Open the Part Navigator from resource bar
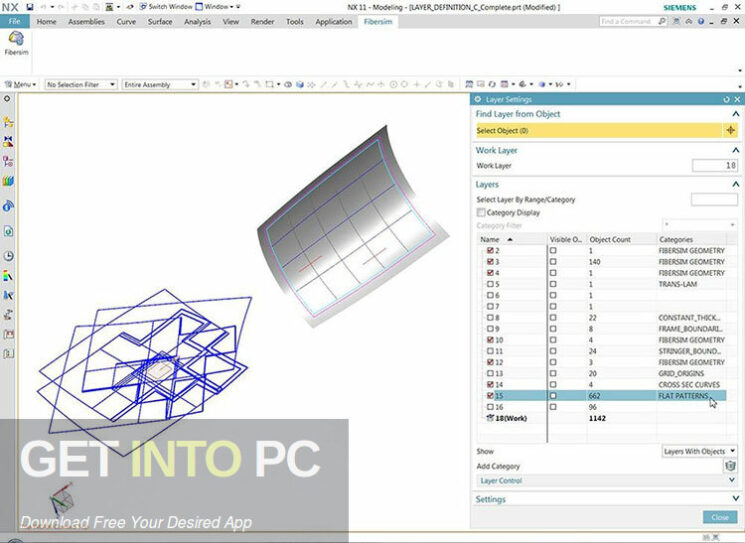The height and width of the screenshot is (543, 745). [8, 161]
